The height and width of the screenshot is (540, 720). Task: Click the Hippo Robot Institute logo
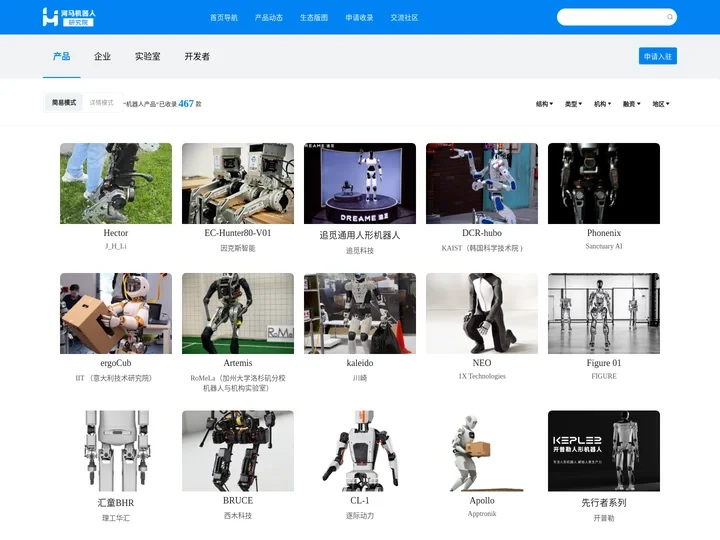[x=69, y=17]
